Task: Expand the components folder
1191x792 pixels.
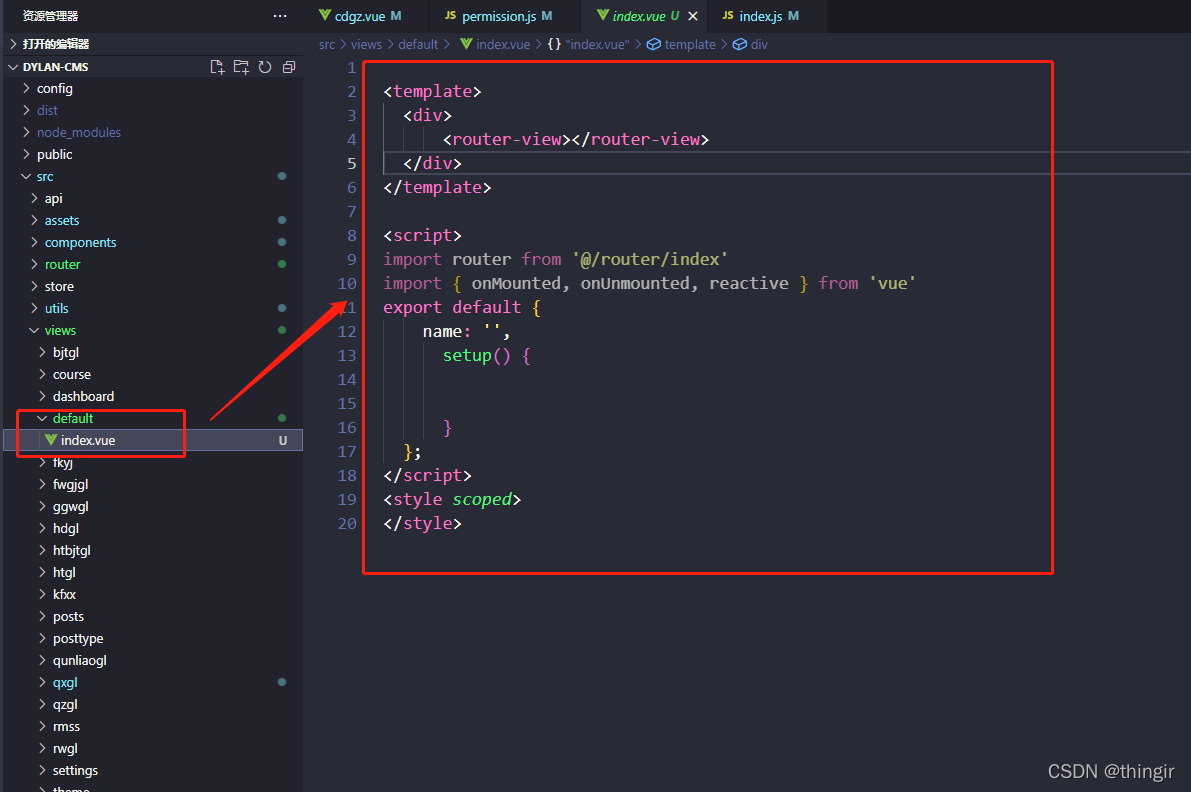Action: tap(153, 242)
